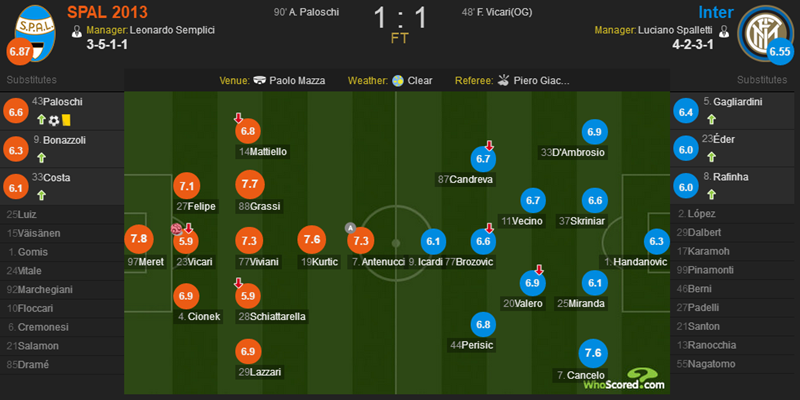Click the substituted-off arrow above Mattiello

(x=238, y=118)
